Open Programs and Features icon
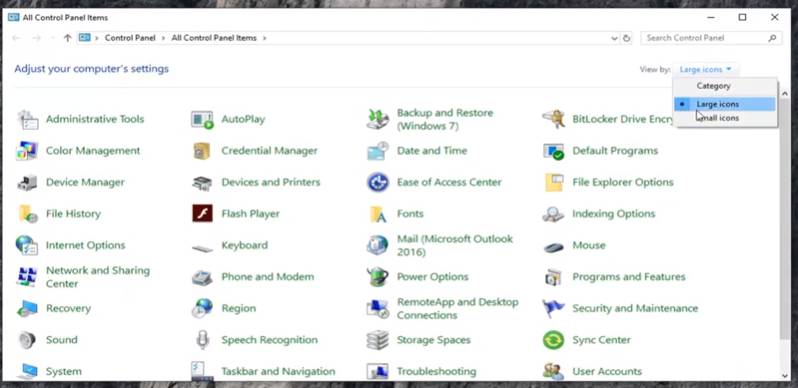This screenshot has height=388, width=798. click(553, 278)
